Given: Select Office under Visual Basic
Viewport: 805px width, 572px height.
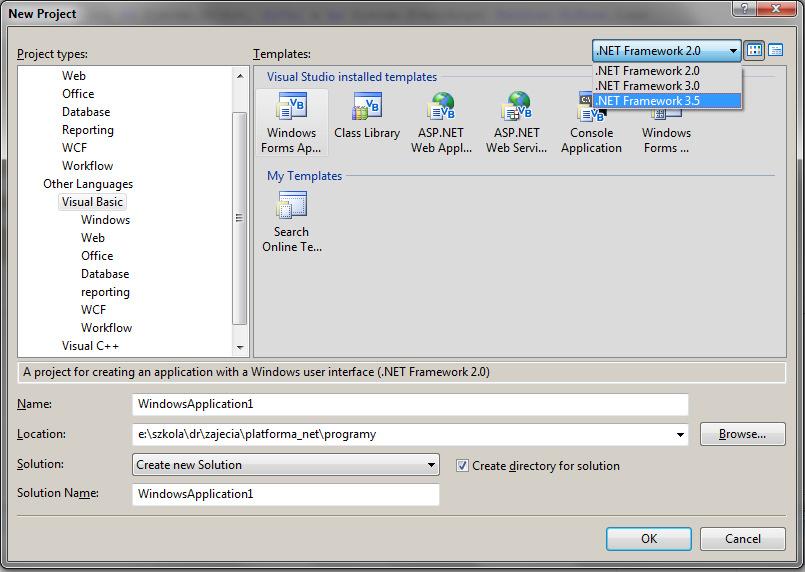Looking at the screenshot, I should coord(97,256).
